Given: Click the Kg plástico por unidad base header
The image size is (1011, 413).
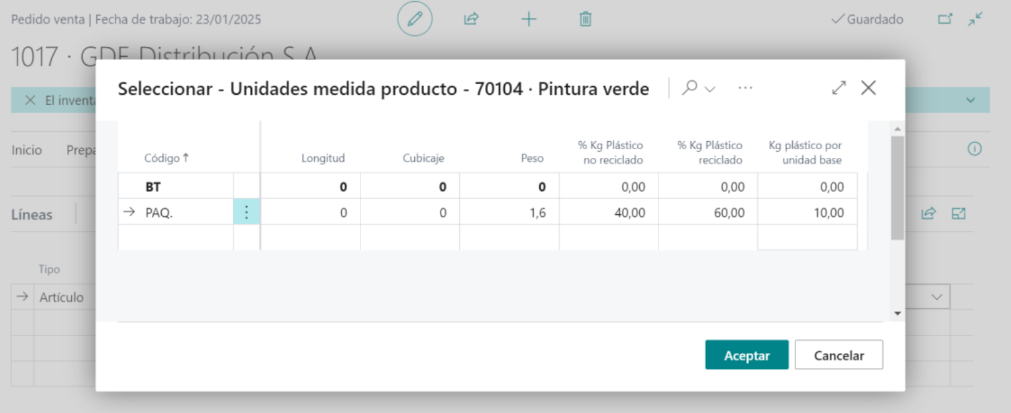Looking at the screenshot, I should (805, 153).
